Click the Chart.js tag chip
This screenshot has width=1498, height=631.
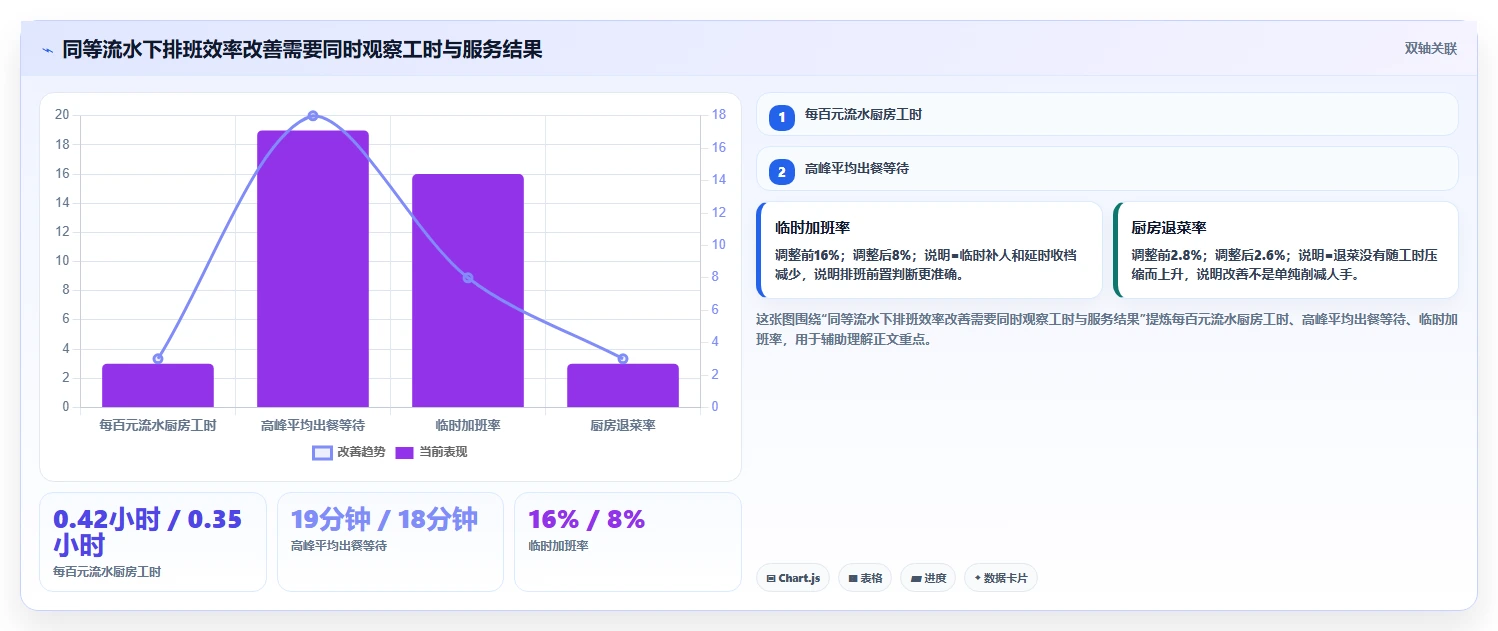tap(793, 578)
